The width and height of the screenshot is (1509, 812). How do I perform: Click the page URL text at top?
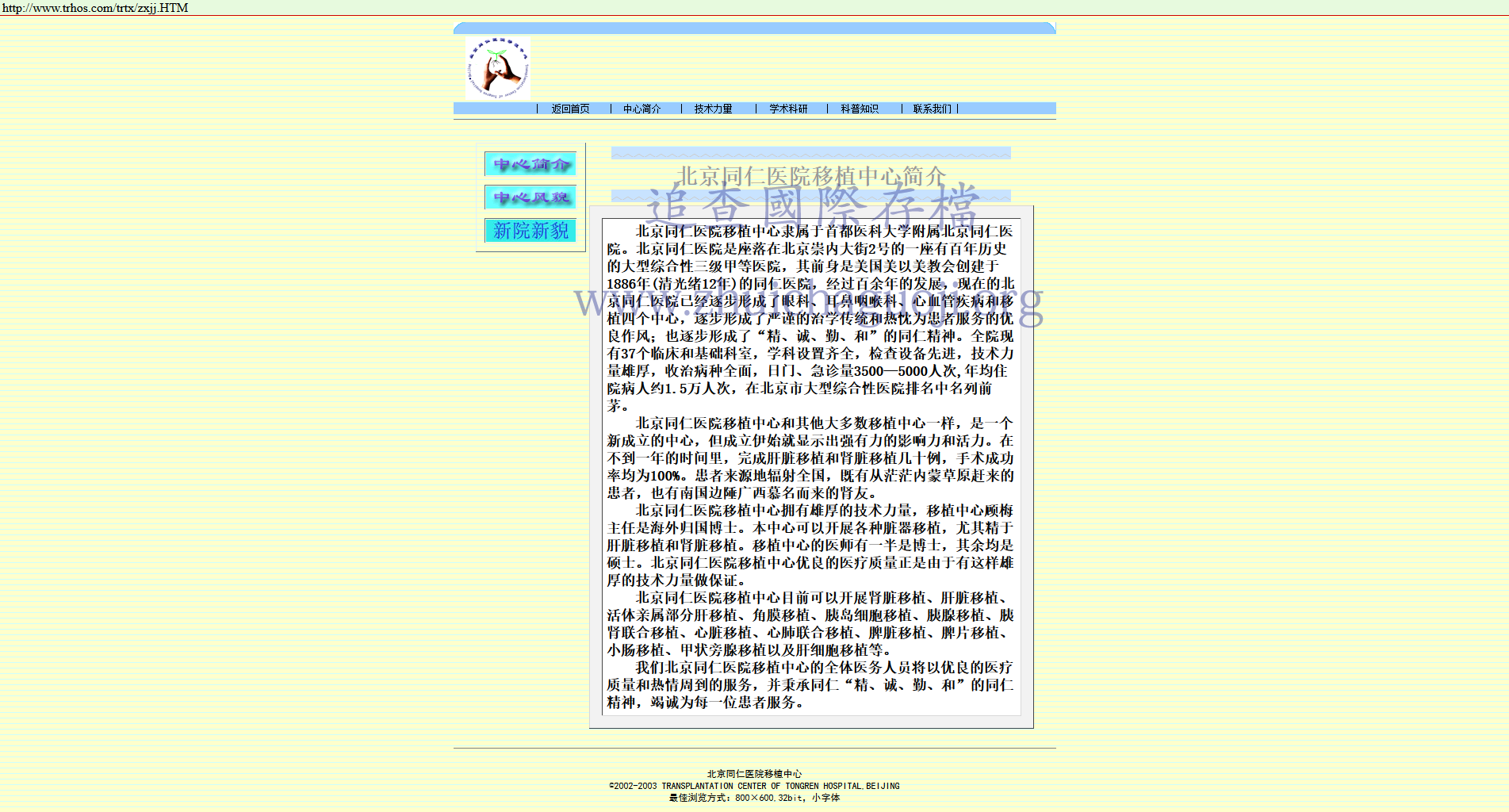coord(95,8)
